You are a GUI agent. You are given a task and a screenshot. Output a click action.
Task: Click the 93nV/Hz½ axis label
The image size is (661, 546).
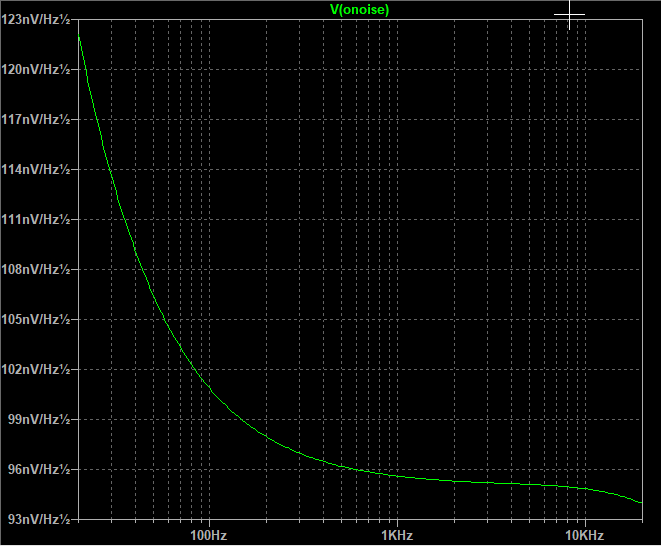(x=39, y=519)
